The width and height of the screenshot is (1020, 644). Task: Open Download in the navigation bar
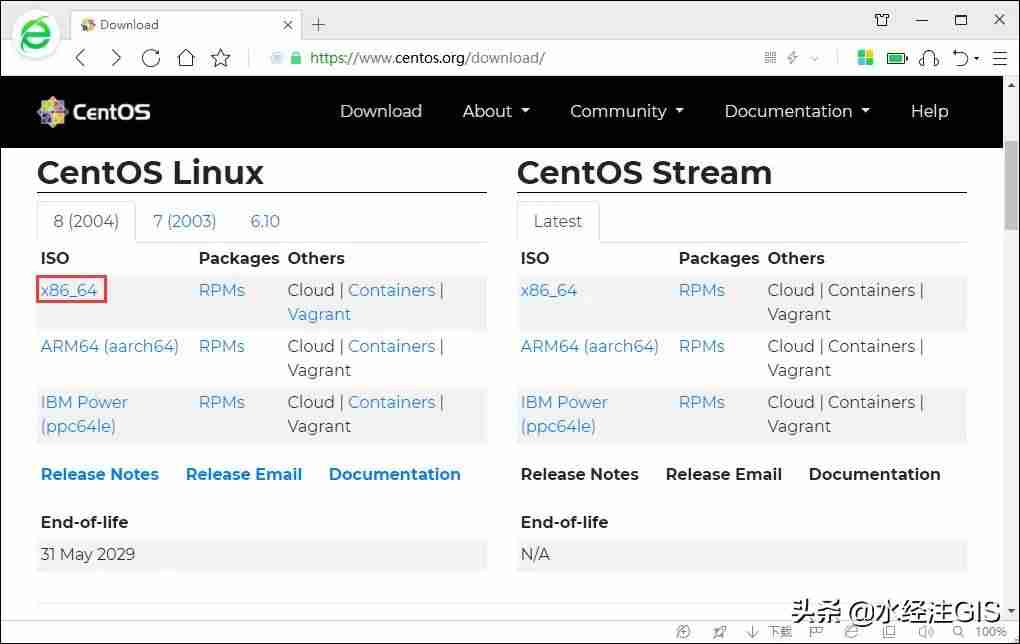click(381, 111)
